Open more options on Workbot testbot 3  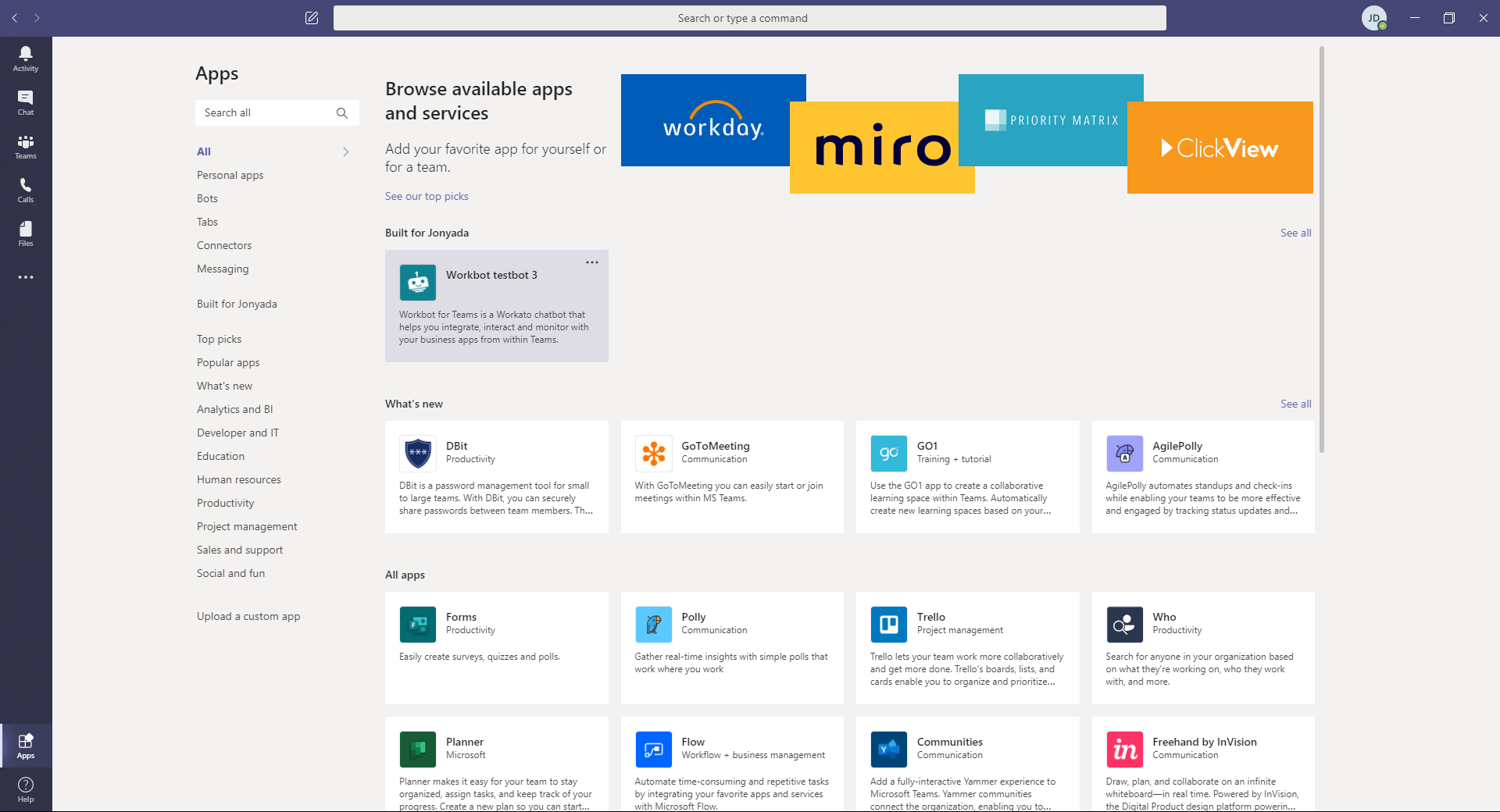coord(592,262)
